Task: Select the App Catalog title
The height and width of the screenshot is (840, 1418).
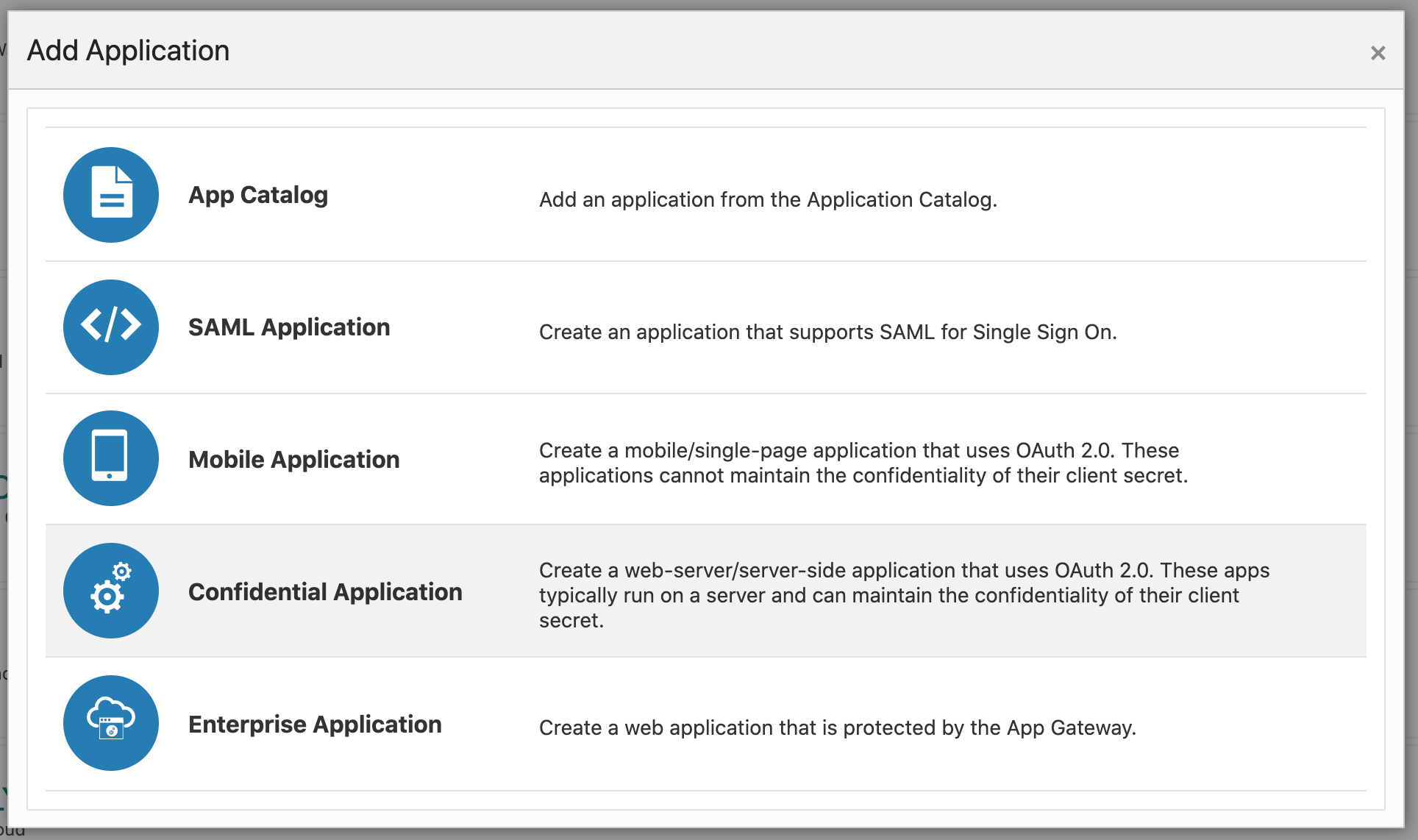Action: coord(258,195)
